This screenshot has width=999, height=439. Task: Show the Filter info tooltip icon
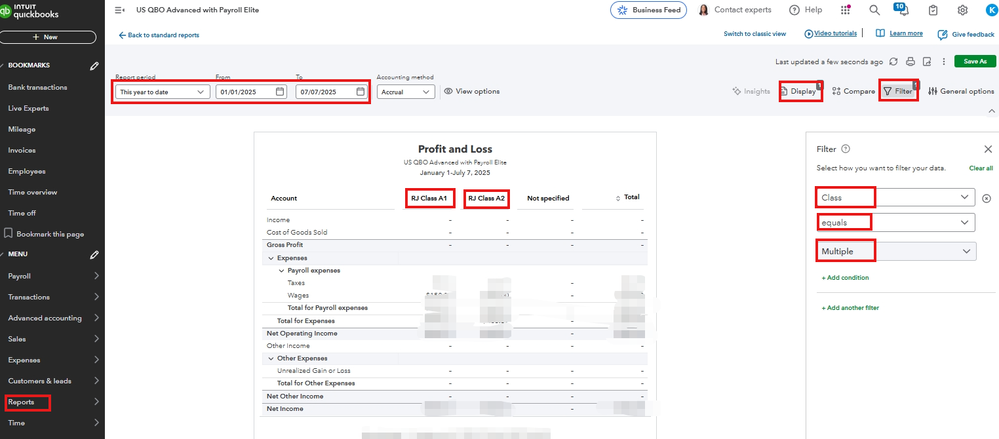[x=845, y=149]
